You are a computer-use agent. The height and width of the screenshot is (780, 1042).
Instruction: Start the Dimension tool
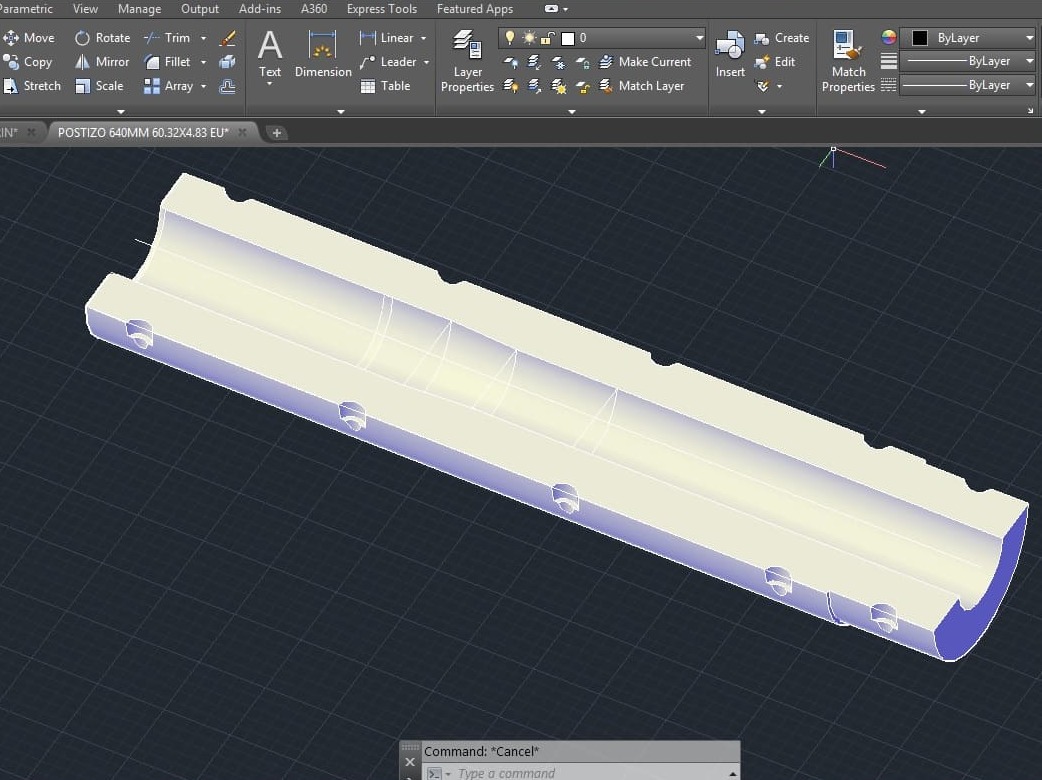click(323, 55)
